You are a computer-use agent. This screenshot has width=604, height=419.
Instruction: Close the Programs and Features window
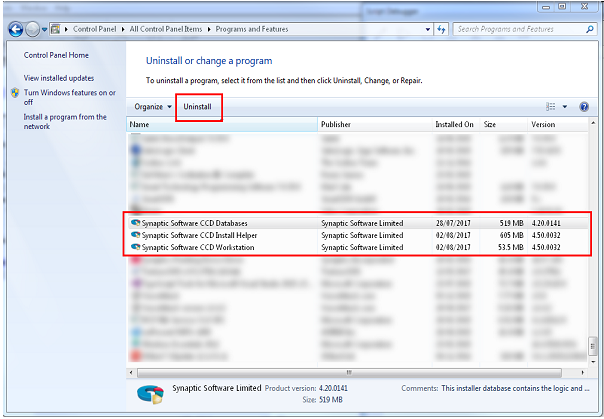pyautogui.click(x=585, y=7)
